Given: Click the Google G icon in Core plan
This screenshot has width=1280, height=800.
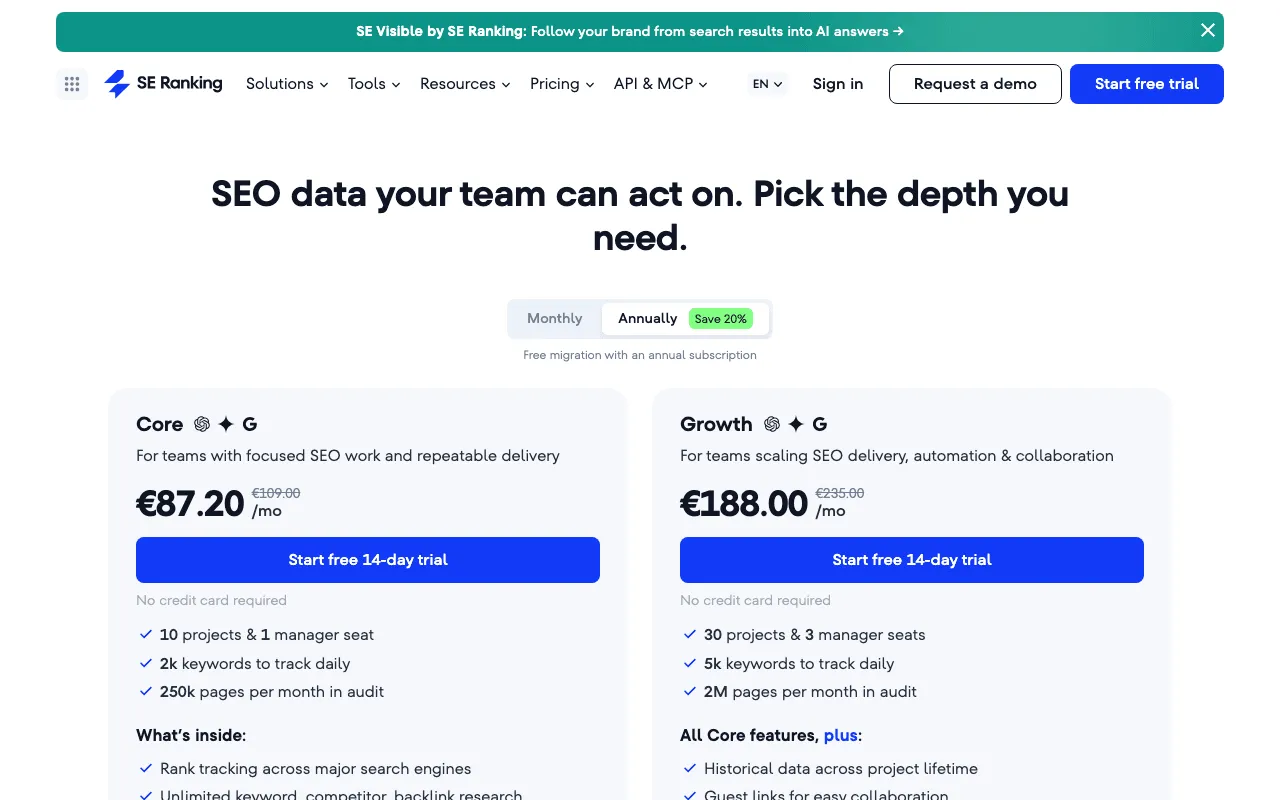Looking at the screenshot, I should point(250,424).
